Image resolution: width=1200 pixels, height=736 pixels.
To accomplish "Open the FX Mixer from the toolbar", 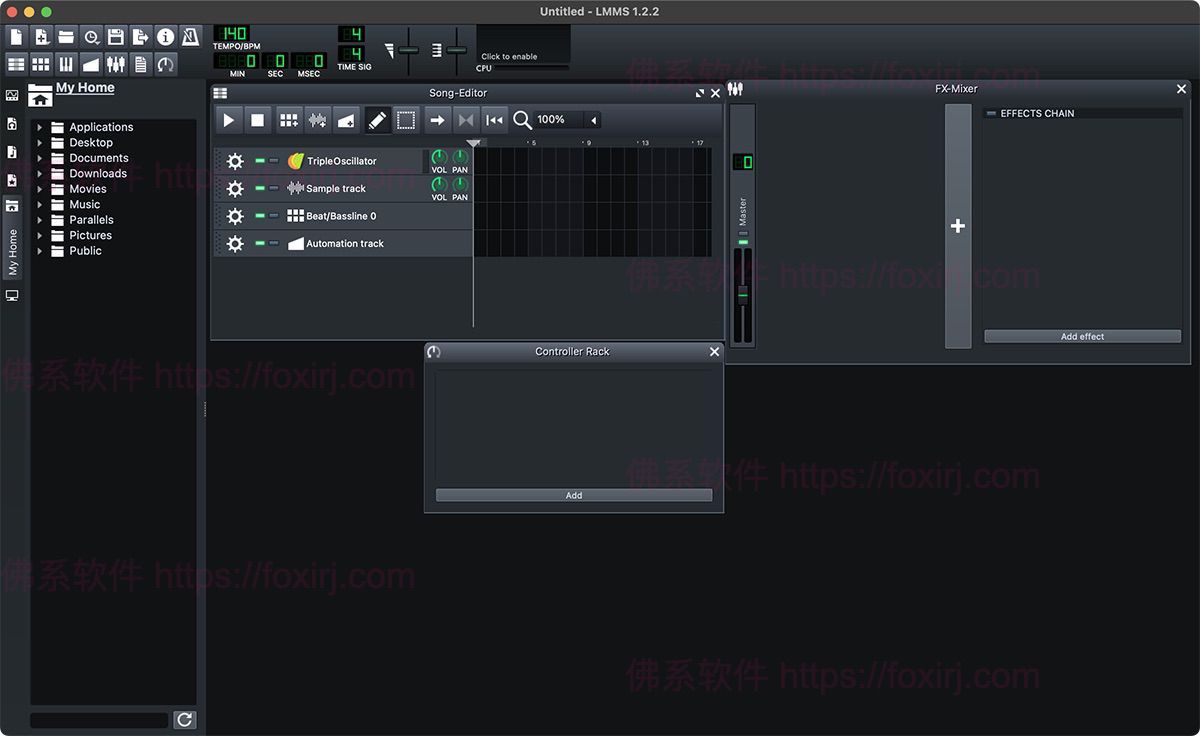I will coord(116,62).
